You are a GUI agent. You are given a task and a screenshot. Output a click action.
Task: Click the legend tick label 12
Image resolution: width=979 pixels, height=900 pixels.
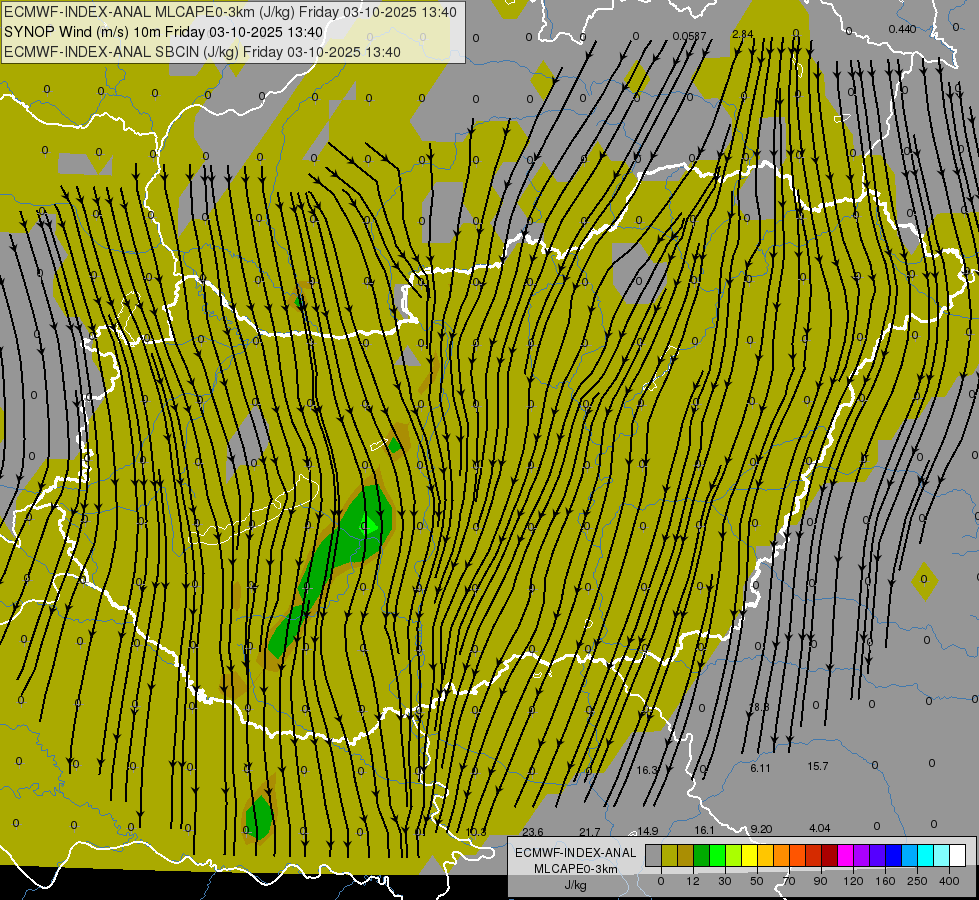coord(693,881)
